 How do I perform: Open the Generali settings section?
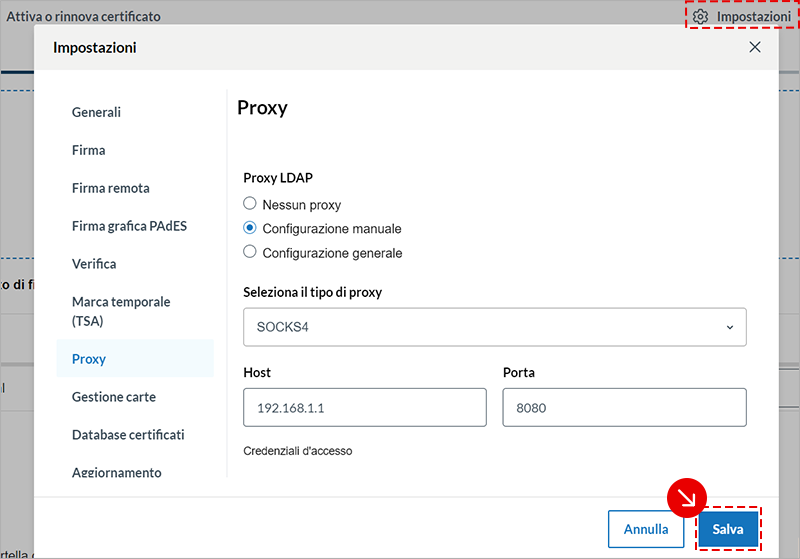pyautogui.click(x=96, y=112)
